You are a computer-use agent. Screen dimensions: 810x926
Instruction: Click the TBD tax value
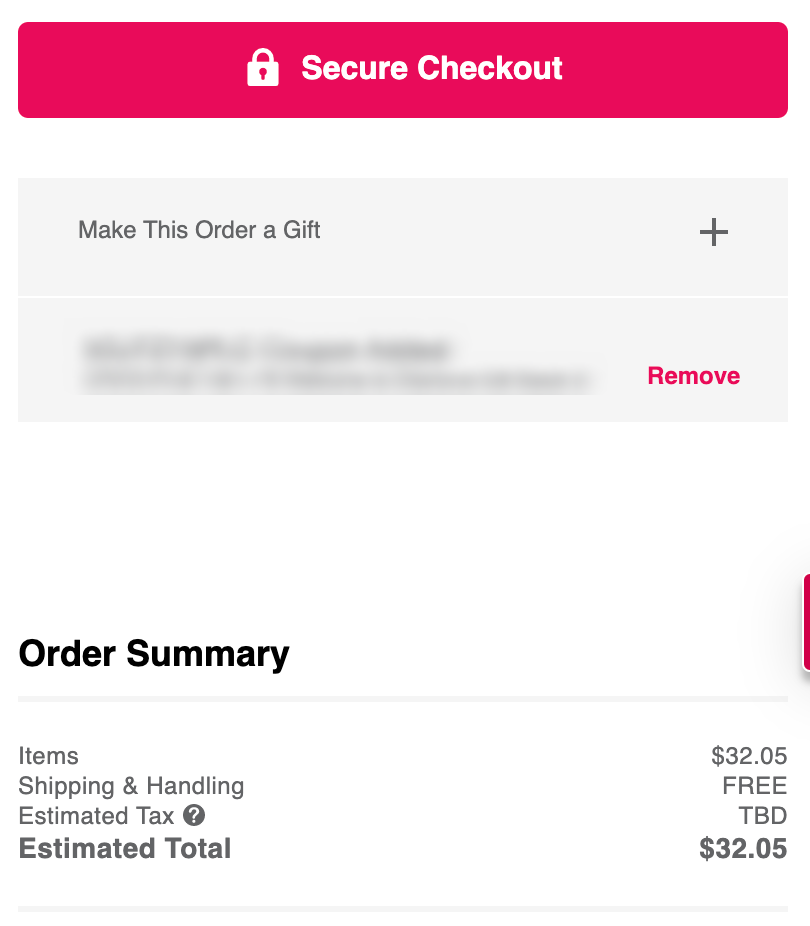click(x=763, y=816)
